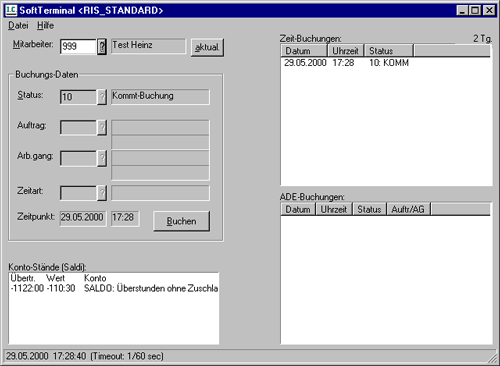Close the SoftTerminal window
The height and width of the screenshot is (366, 500).
(489, 10)
